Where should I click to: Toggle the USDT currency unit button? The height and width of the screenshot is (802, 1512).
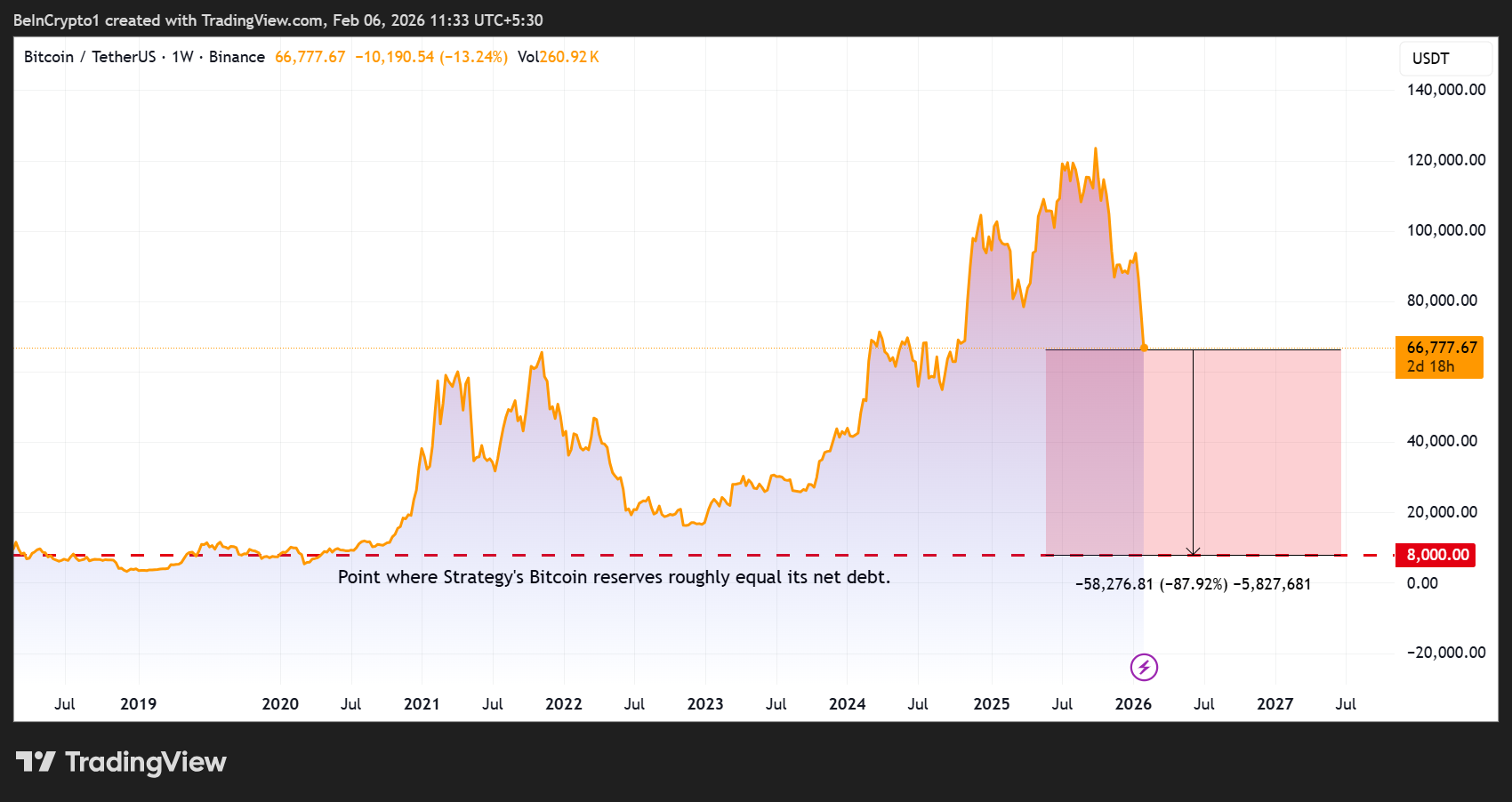coord(1444,58)
